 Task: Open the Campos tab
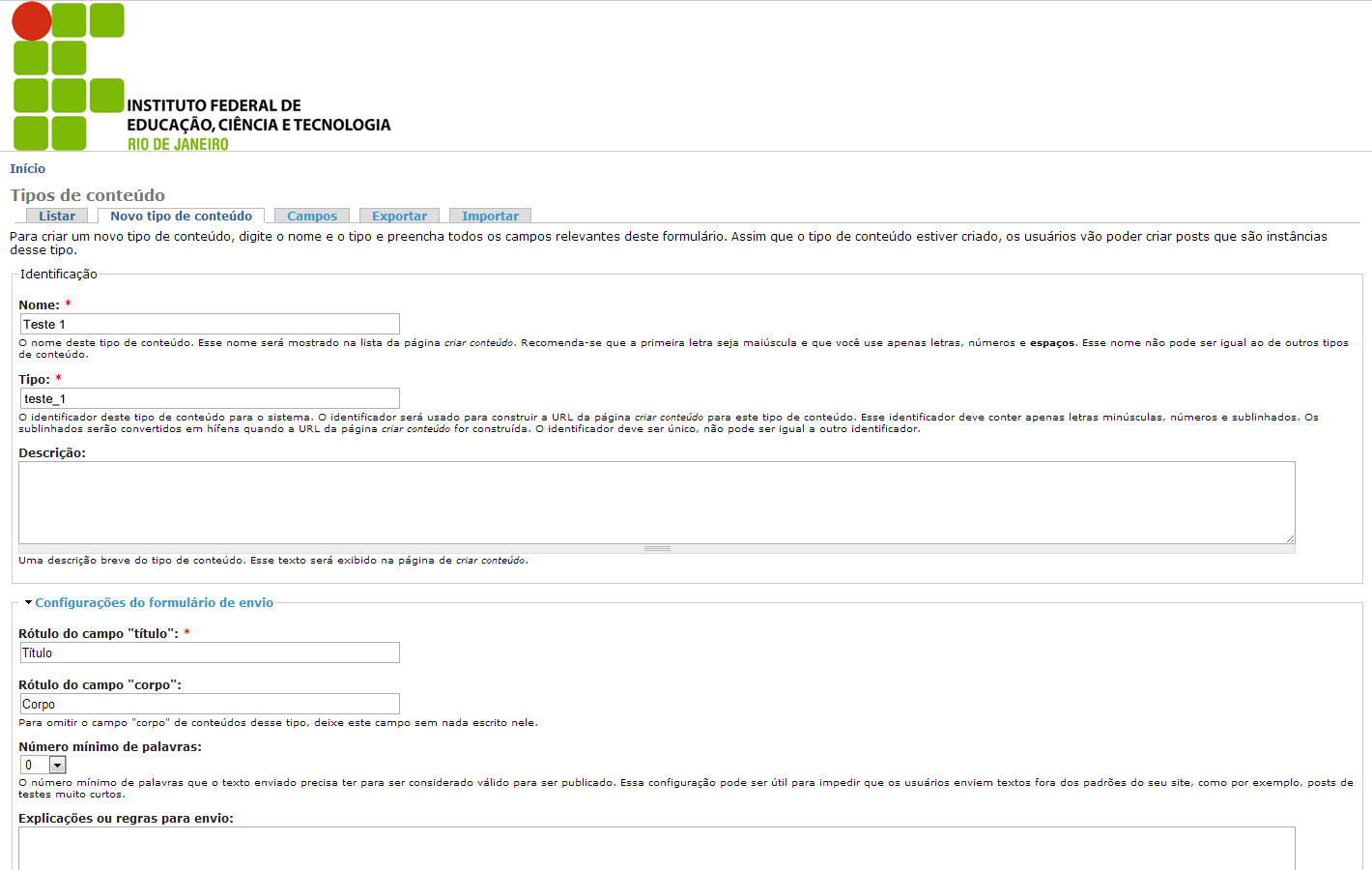click(312, 216)
